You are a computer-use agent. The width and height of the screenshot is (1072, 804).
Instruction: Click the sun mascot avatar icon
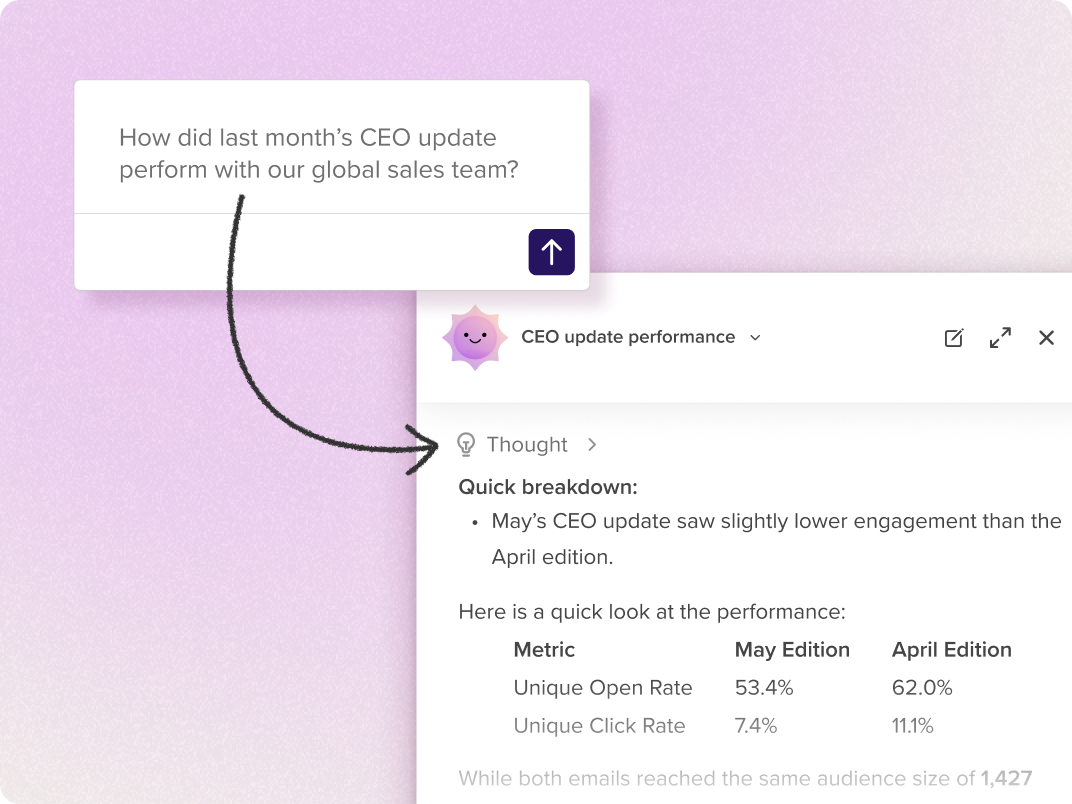tap(475, 337)
